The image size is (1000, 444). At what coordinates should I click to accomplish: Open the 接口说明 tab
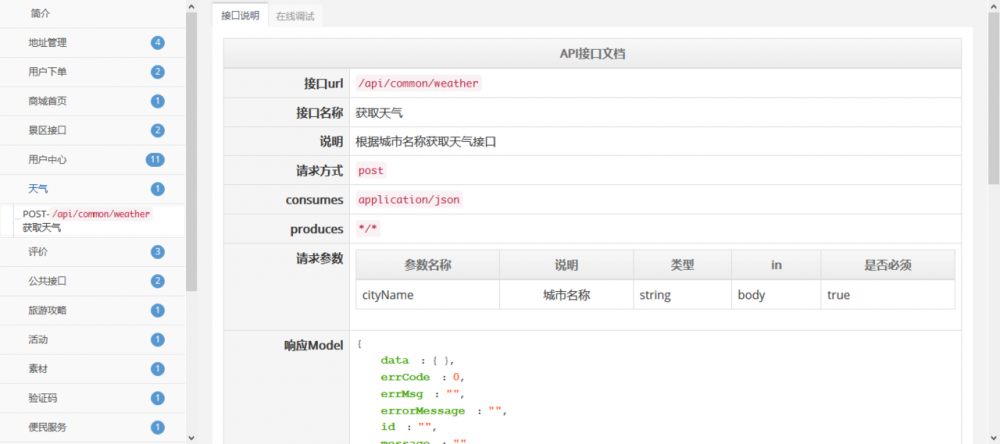pyautogui.click(x=240, y=16)
